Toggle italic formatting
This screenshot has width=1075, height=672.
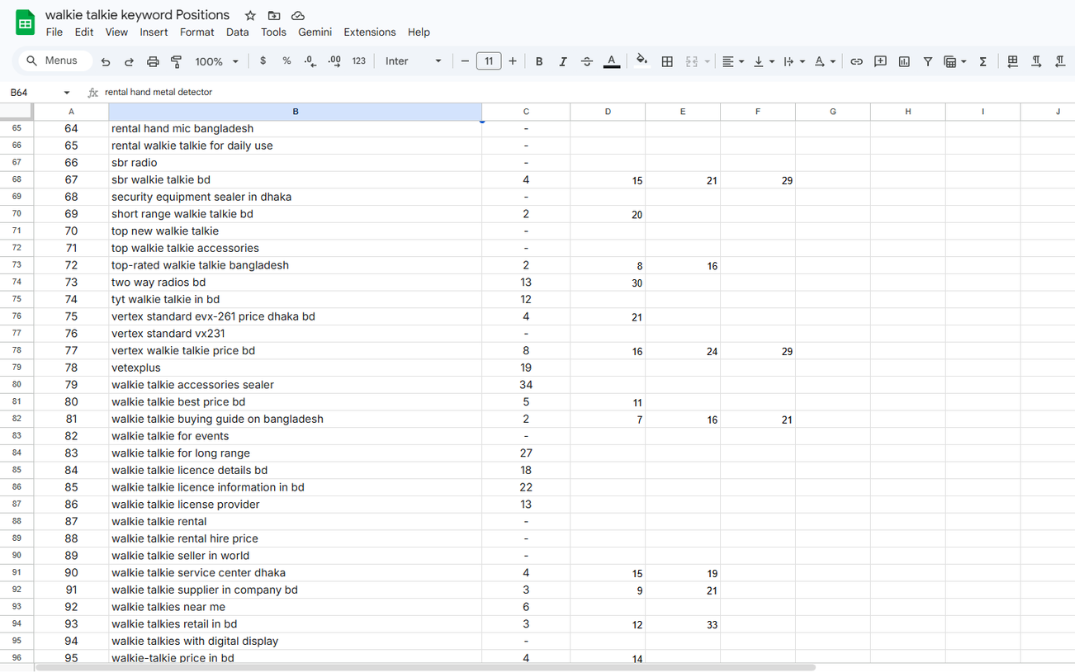click(563, 62)
